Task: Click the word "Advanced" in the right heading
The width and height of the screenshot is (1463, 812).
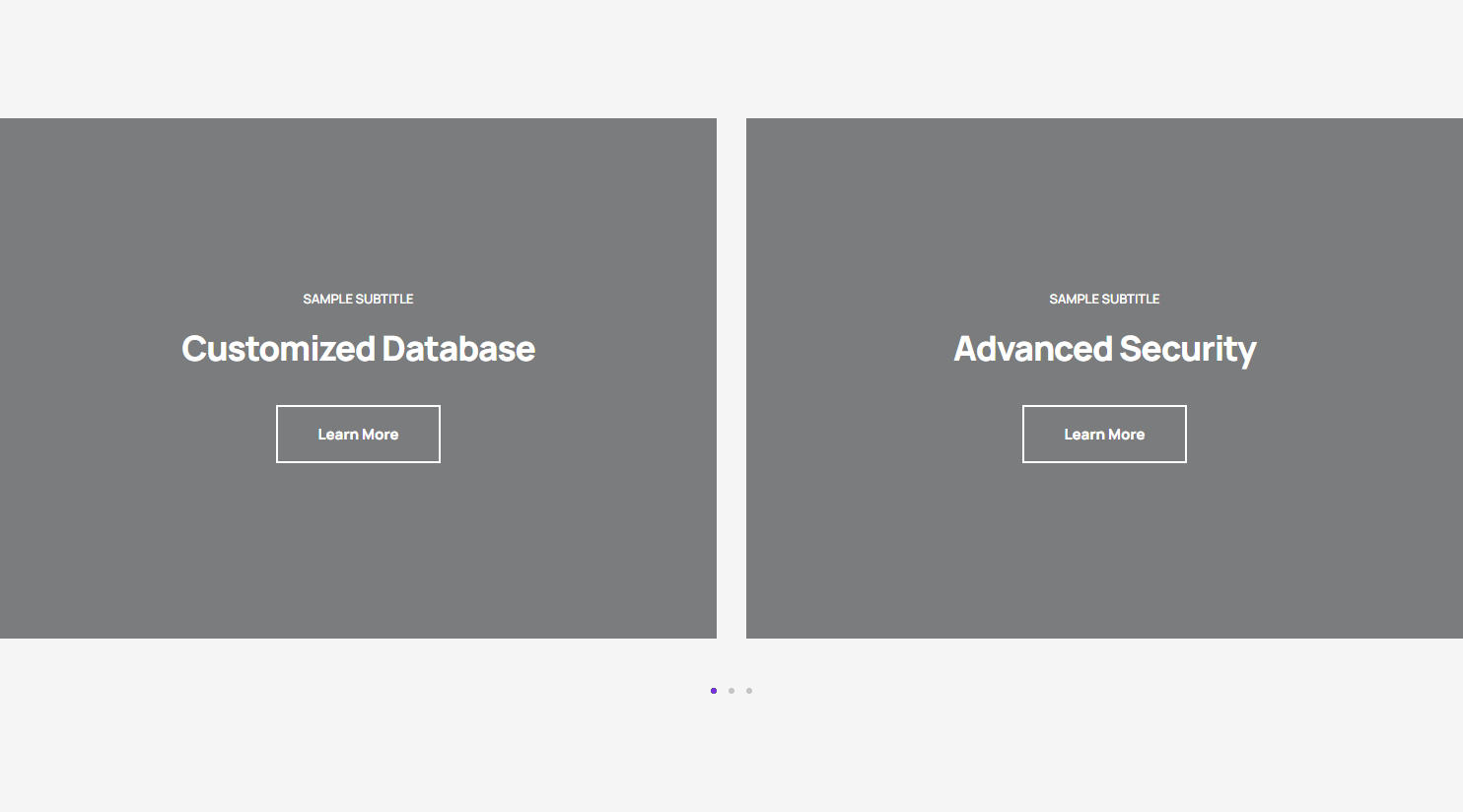Action: [1033, 349]
